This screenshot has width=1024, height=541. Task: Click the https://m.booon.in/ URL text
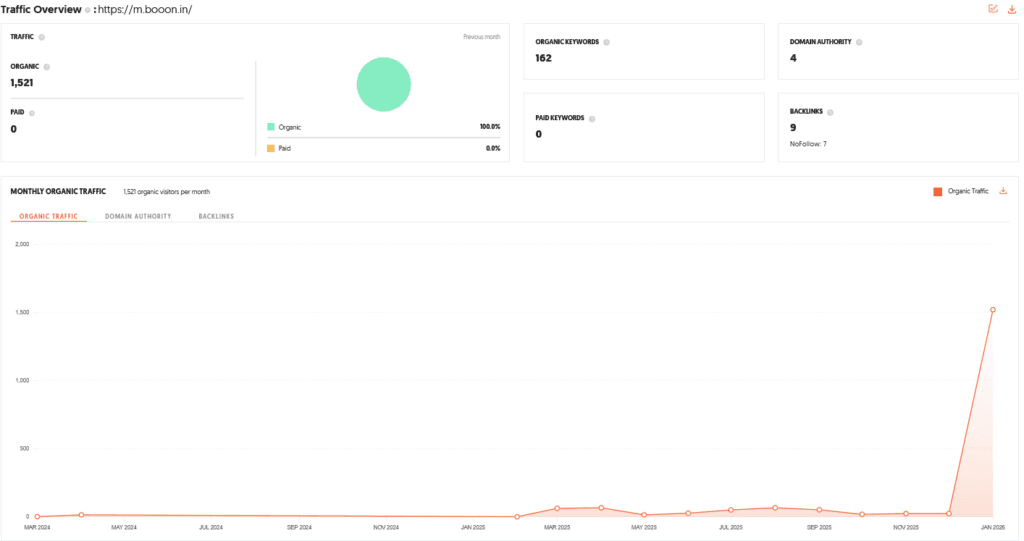[x=145, y=10]
